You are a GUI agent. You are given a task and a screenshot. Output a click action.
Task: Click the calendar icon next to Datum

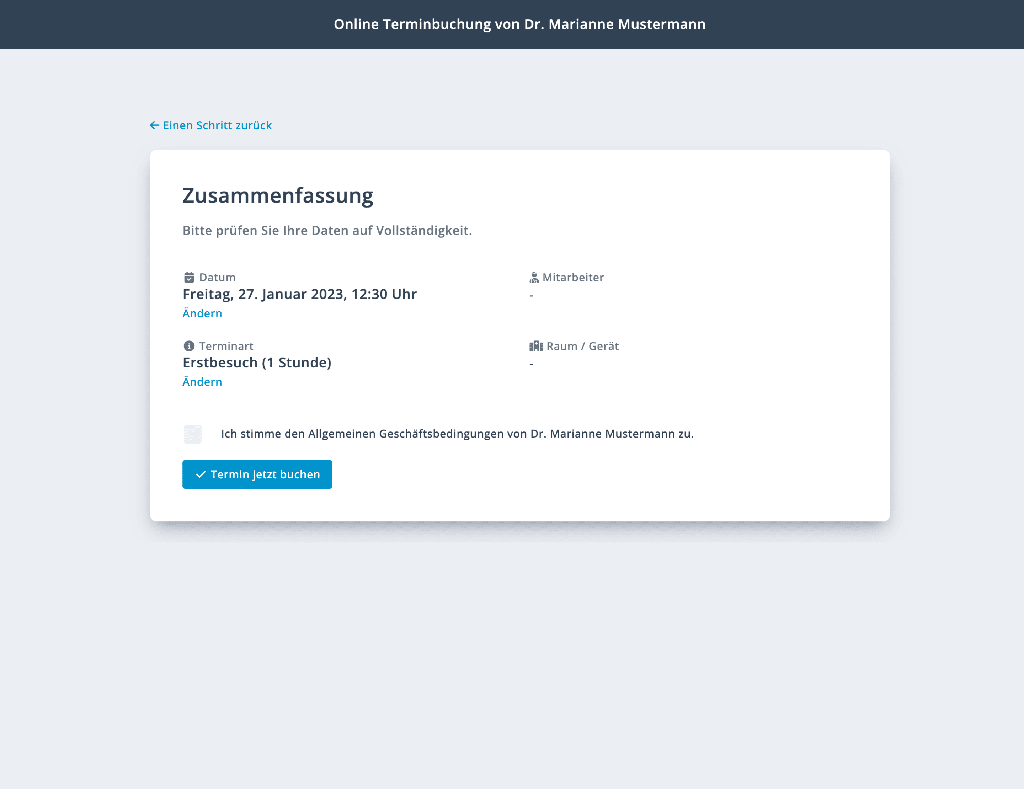tap(189, 278)
